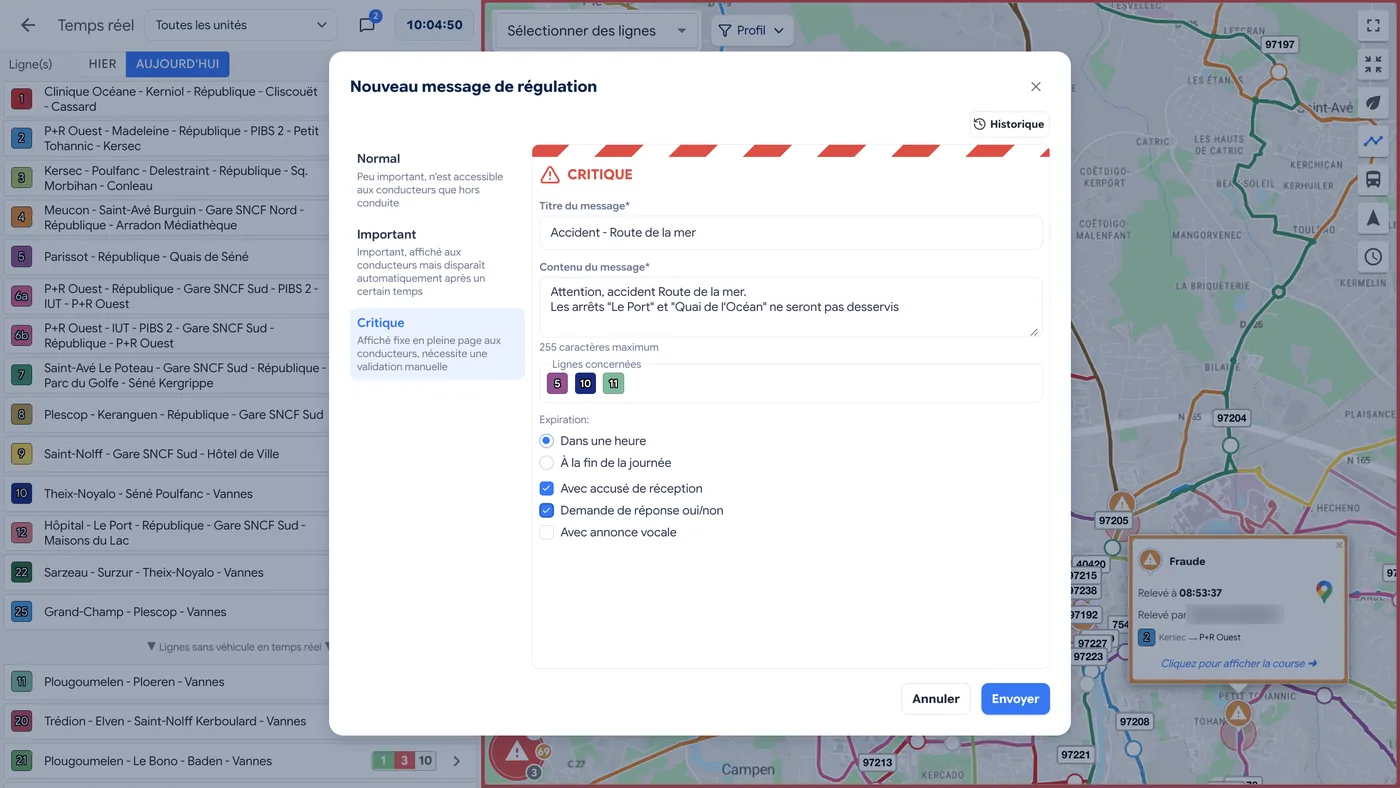This screenshot has width=1400, height=788.
Task: Enable 'Avec annonce vocale' checkbox
Action: click(x=546, y=533)
